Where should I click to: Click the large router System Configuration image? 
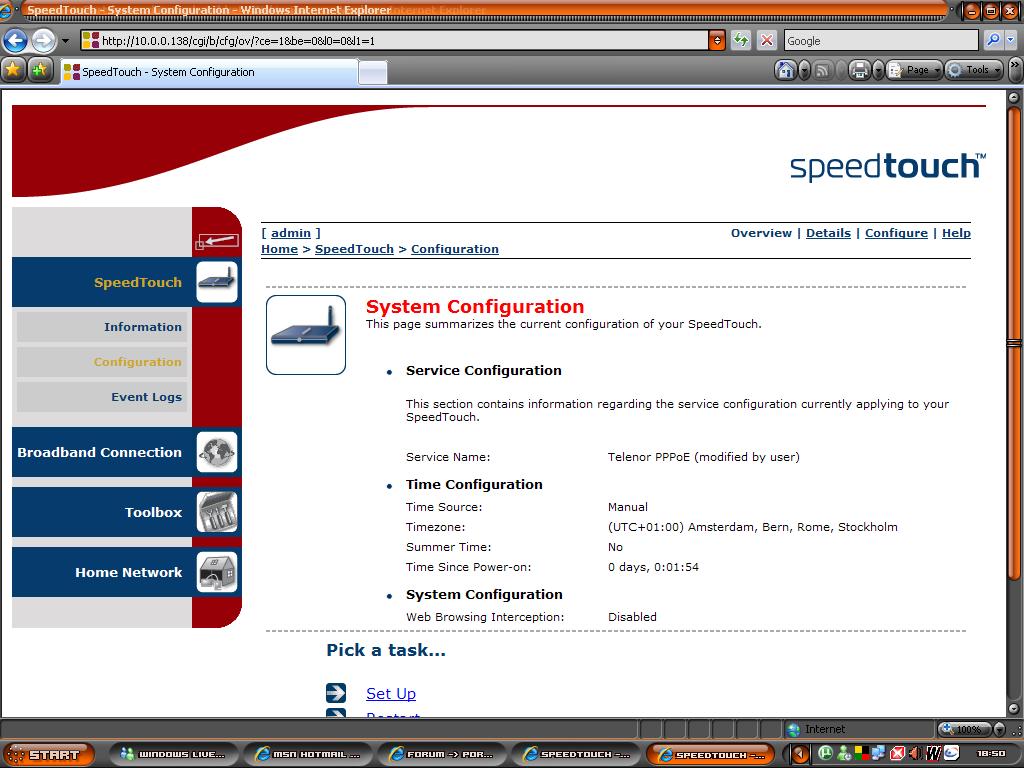306,335
